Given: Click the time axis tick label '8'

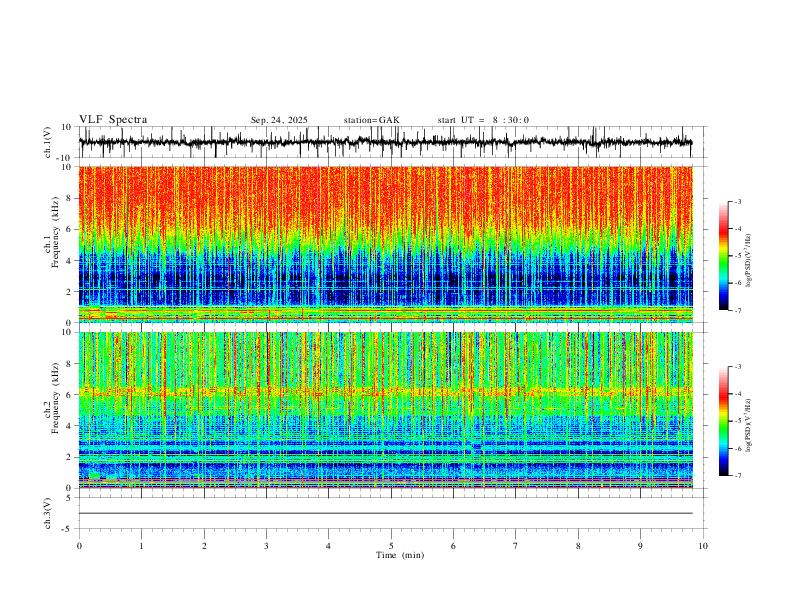Looking at the screenshot, I should [x=578, y=546].
